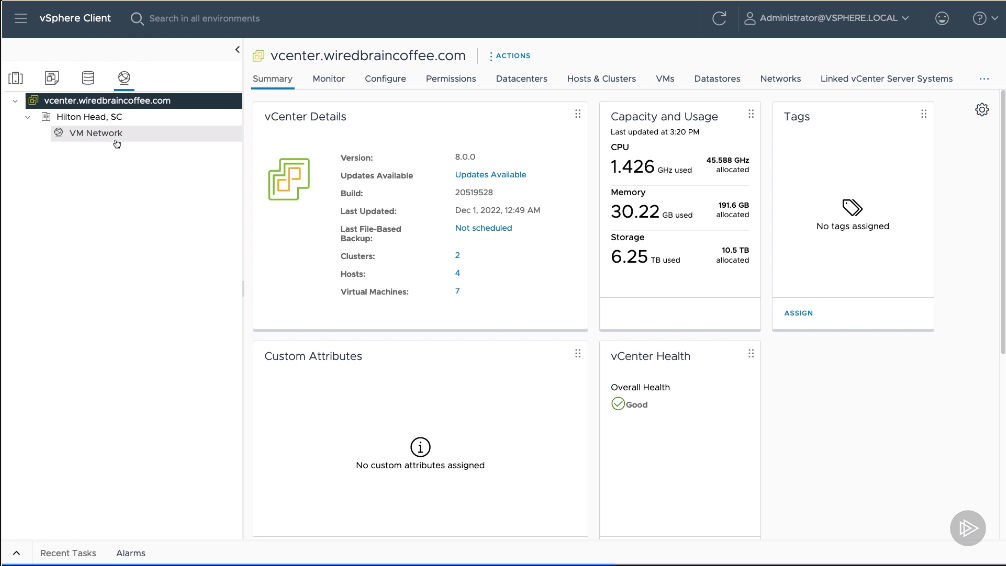This screenshot has width=1006, height=566.
Task: Open the feedback smiley icon
Action: click(941, 18)
